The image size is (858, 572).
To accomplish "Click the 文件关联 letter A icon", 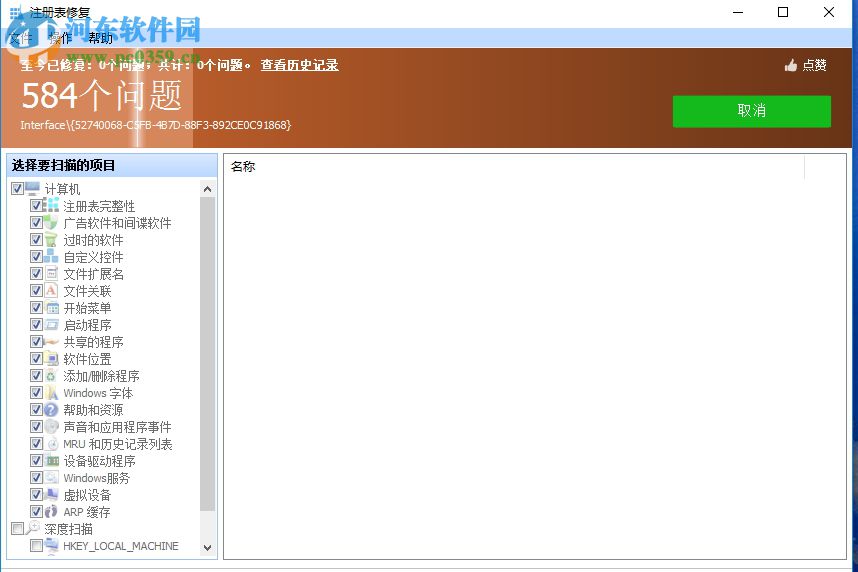I will click(x=51, y=291).
